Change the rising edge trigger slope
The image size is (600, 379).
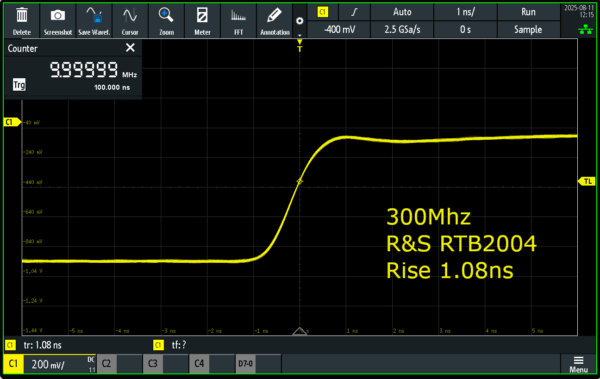tap(354, 12)
